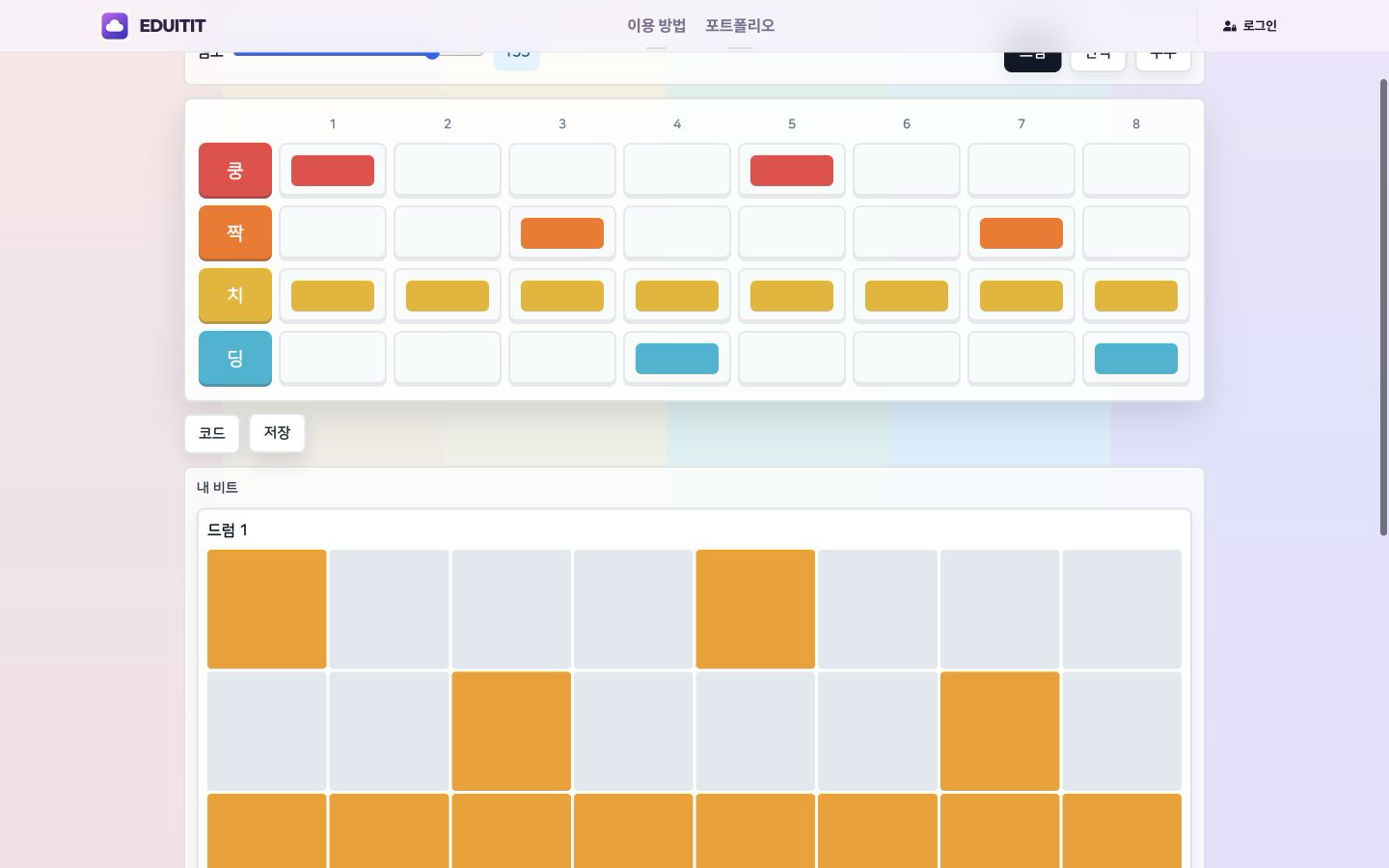Screen dimensions: 1389x868
Task: Open the 이용 방법 page
Action: (656, 26)
